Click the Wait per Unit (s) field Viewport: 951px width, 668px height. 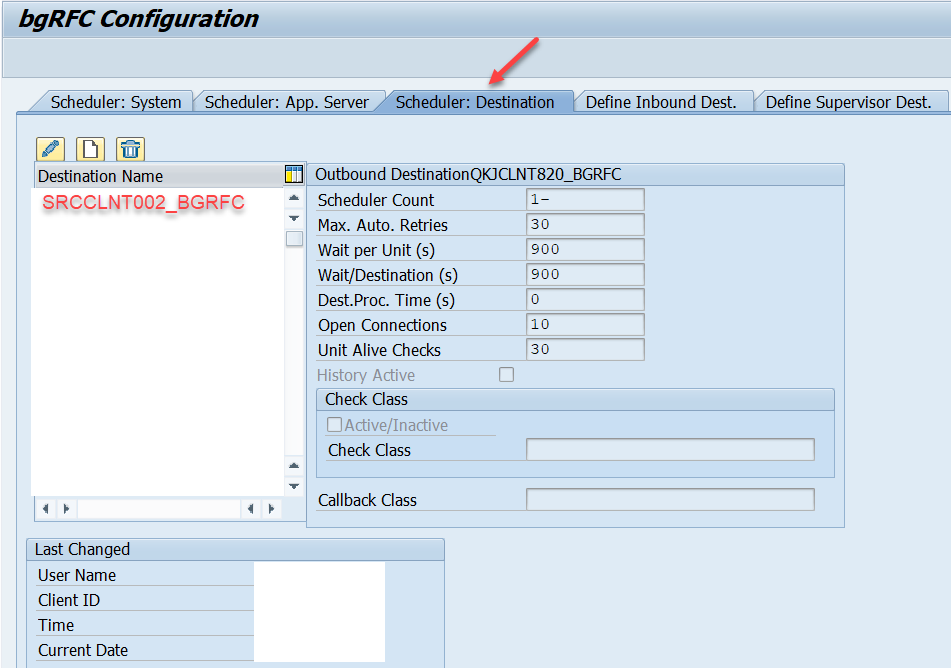(x=585, y=249)
